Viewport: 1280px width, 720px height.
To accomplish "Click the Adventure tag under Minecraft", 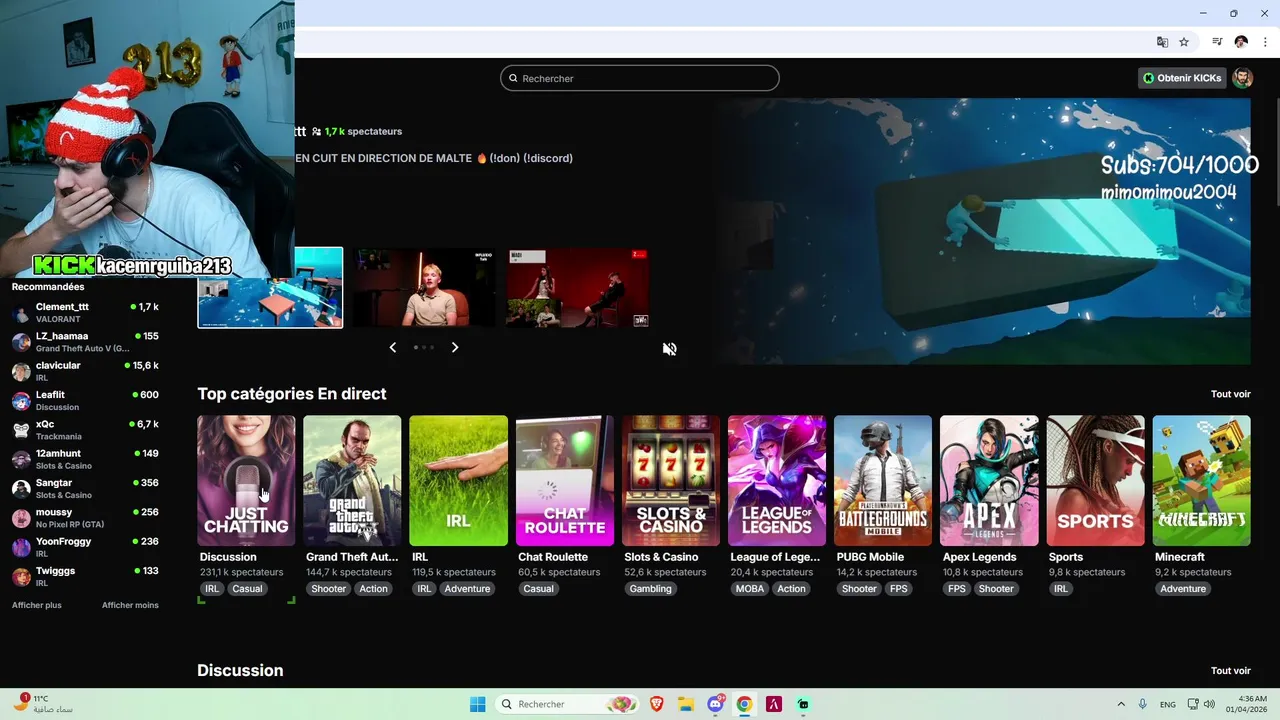I will [x=1183, y=589].
